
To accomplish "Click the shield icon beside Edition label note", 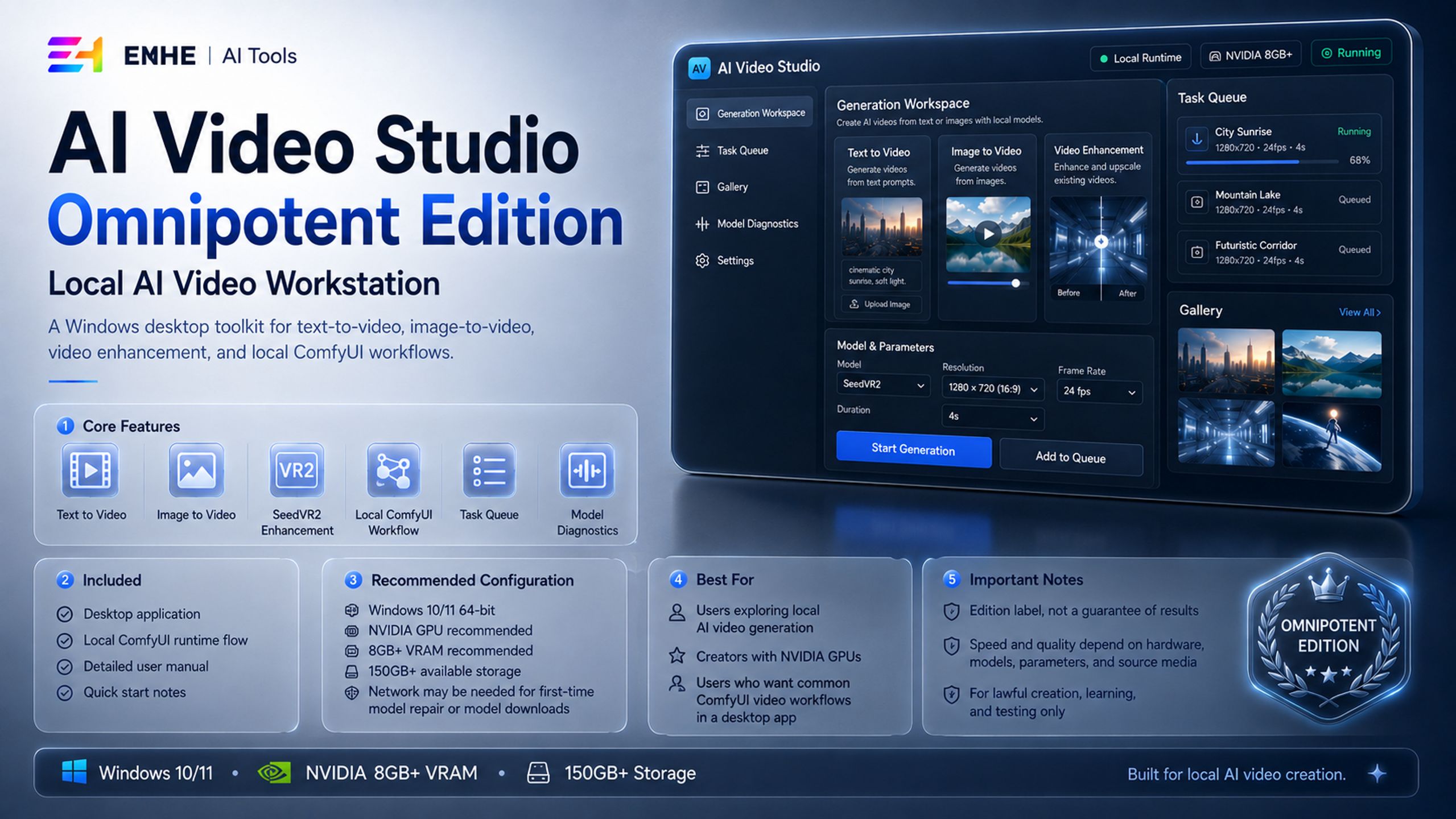I will (x=951, y=611).
